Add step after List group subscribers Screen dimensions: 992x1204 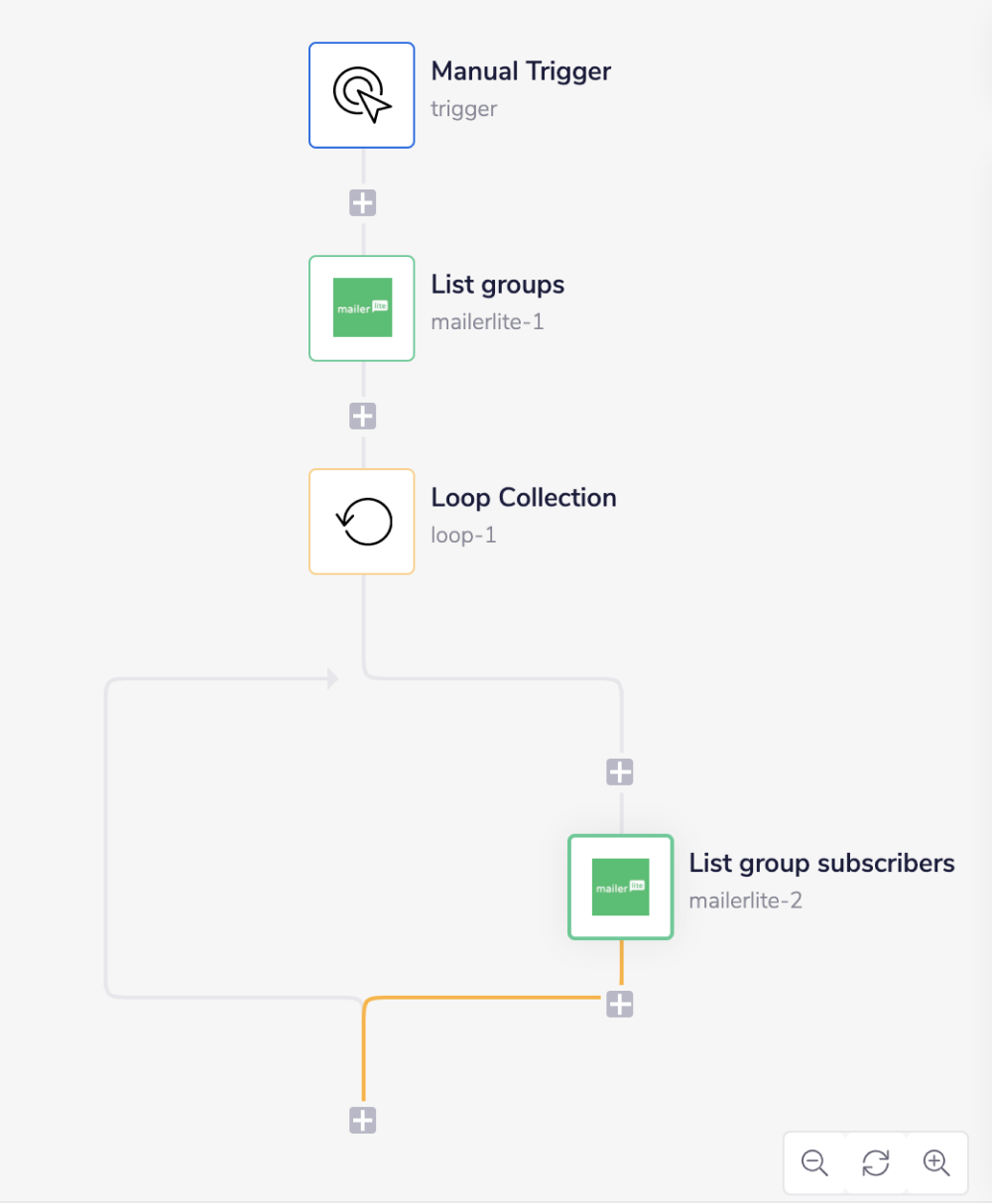tap(620, 1005)
